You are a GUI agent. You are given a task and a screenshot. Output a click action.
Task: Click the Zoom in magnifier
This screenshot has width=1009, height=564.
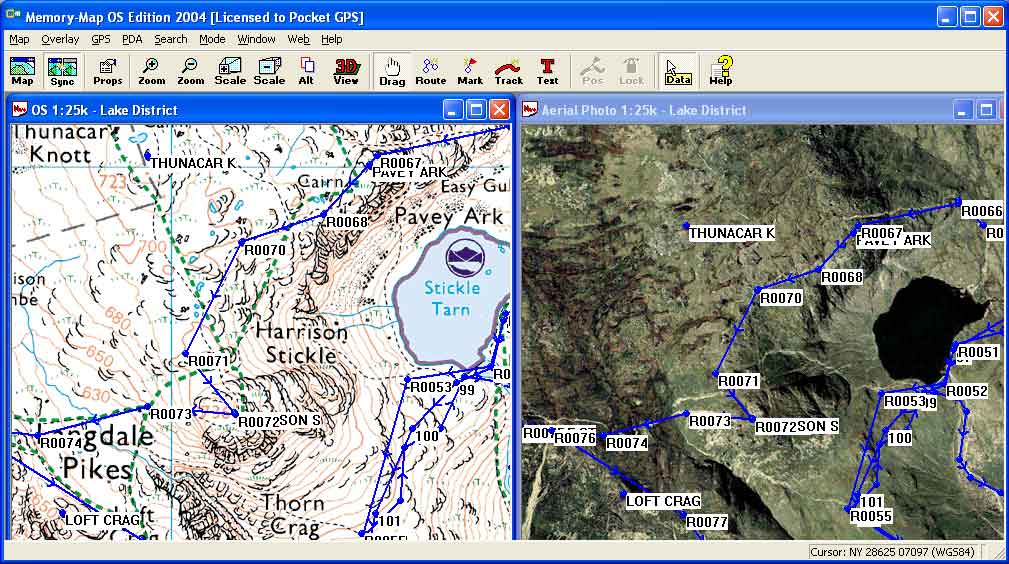tap(151, 71)
